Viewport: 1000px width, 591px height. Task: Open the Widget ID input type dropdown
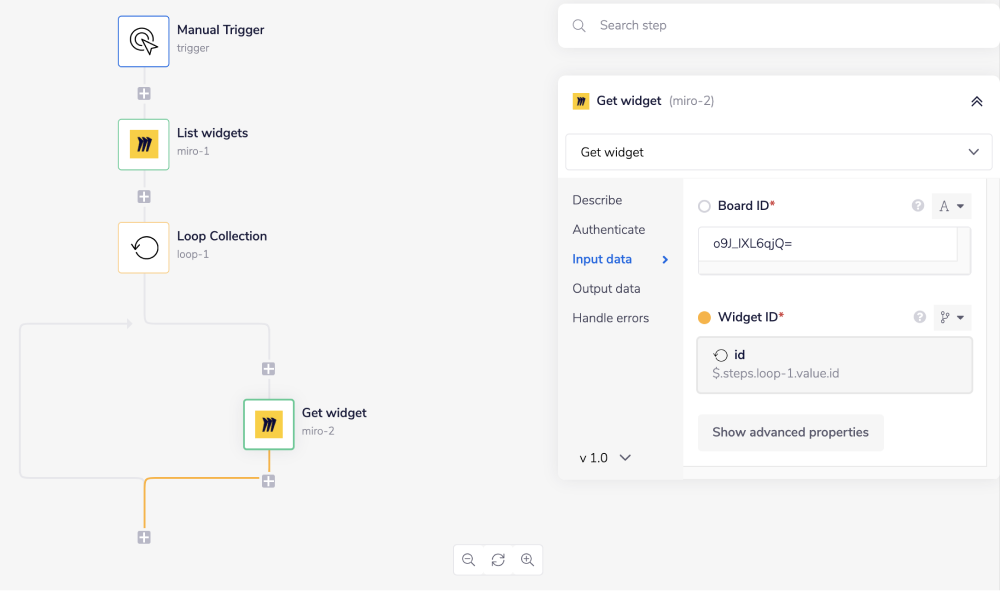coord(952,317)
